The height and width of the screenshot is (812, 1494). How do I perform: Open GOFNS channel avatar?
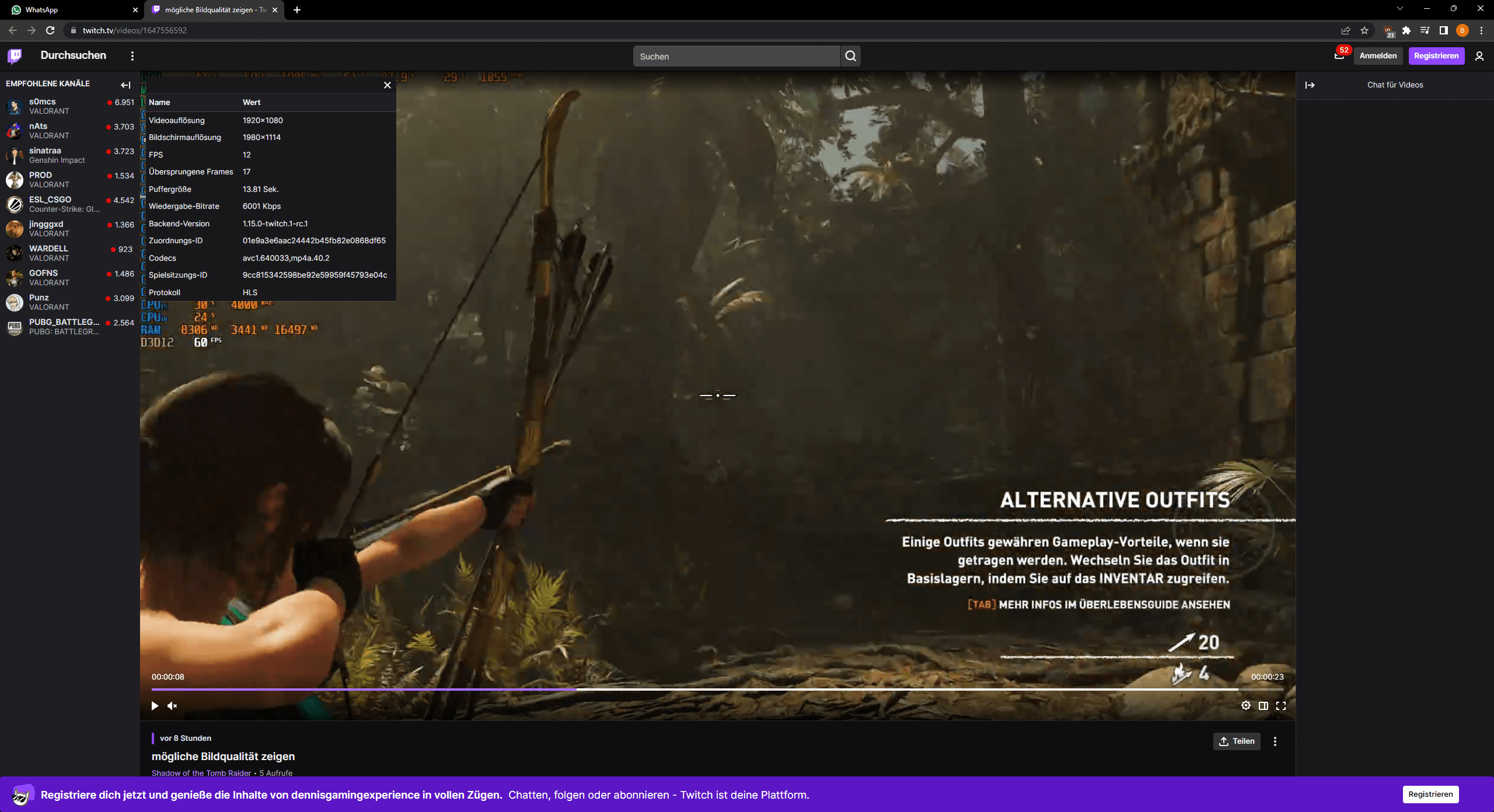(x=15, y=278)
